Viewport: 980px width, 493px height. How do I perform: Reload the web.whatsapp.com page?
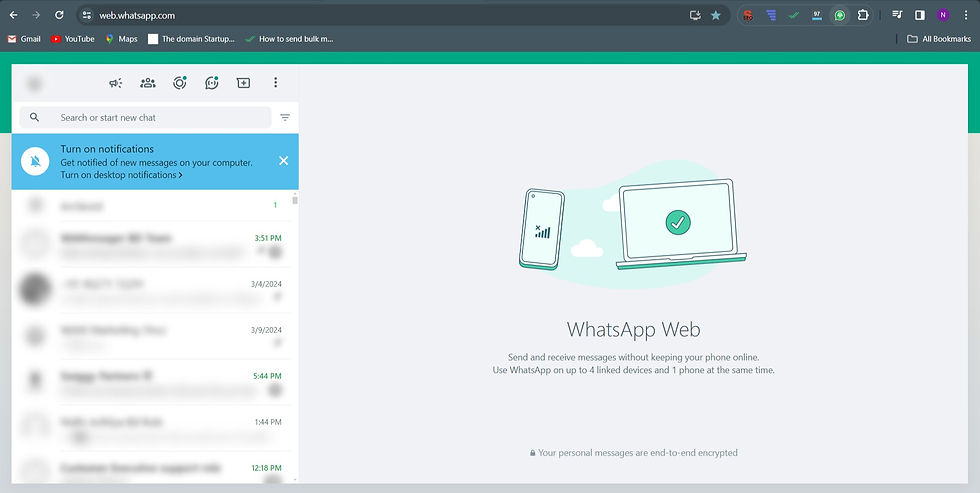click(x=59, y=15)
